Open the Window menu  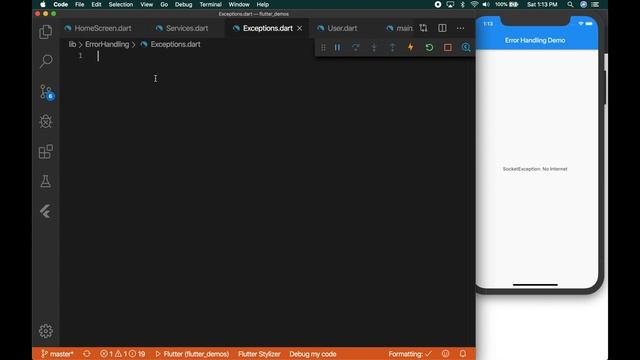[239, 4]
